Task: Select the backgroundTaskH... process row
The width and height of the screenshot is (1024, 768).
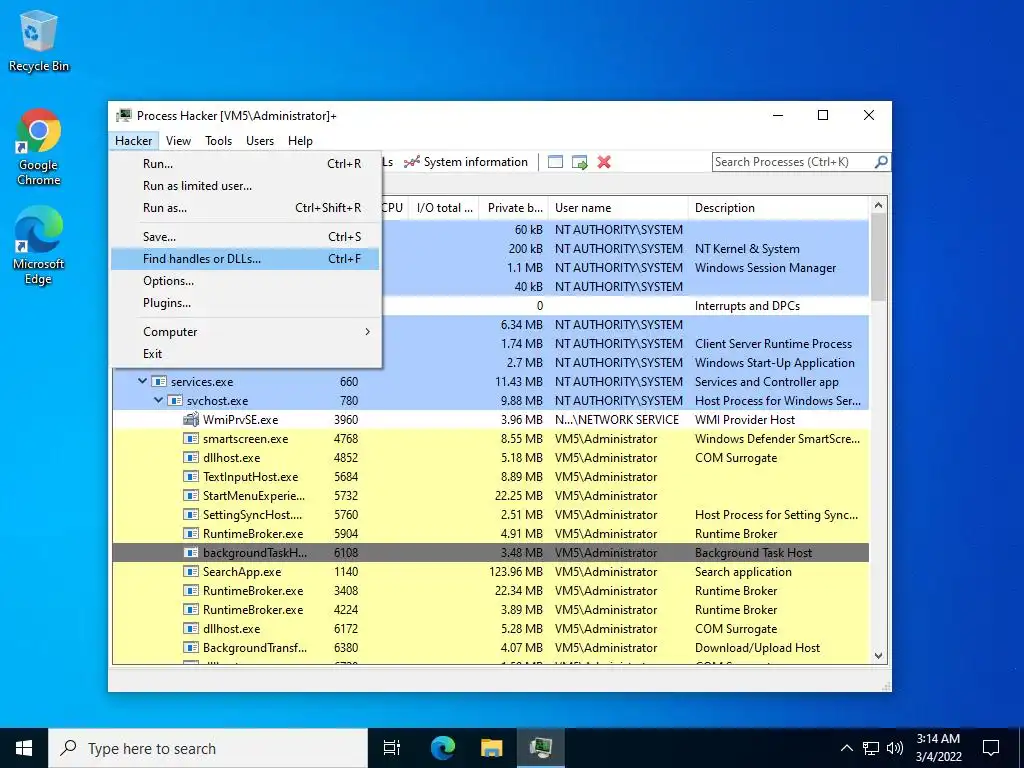Action: 491,552
